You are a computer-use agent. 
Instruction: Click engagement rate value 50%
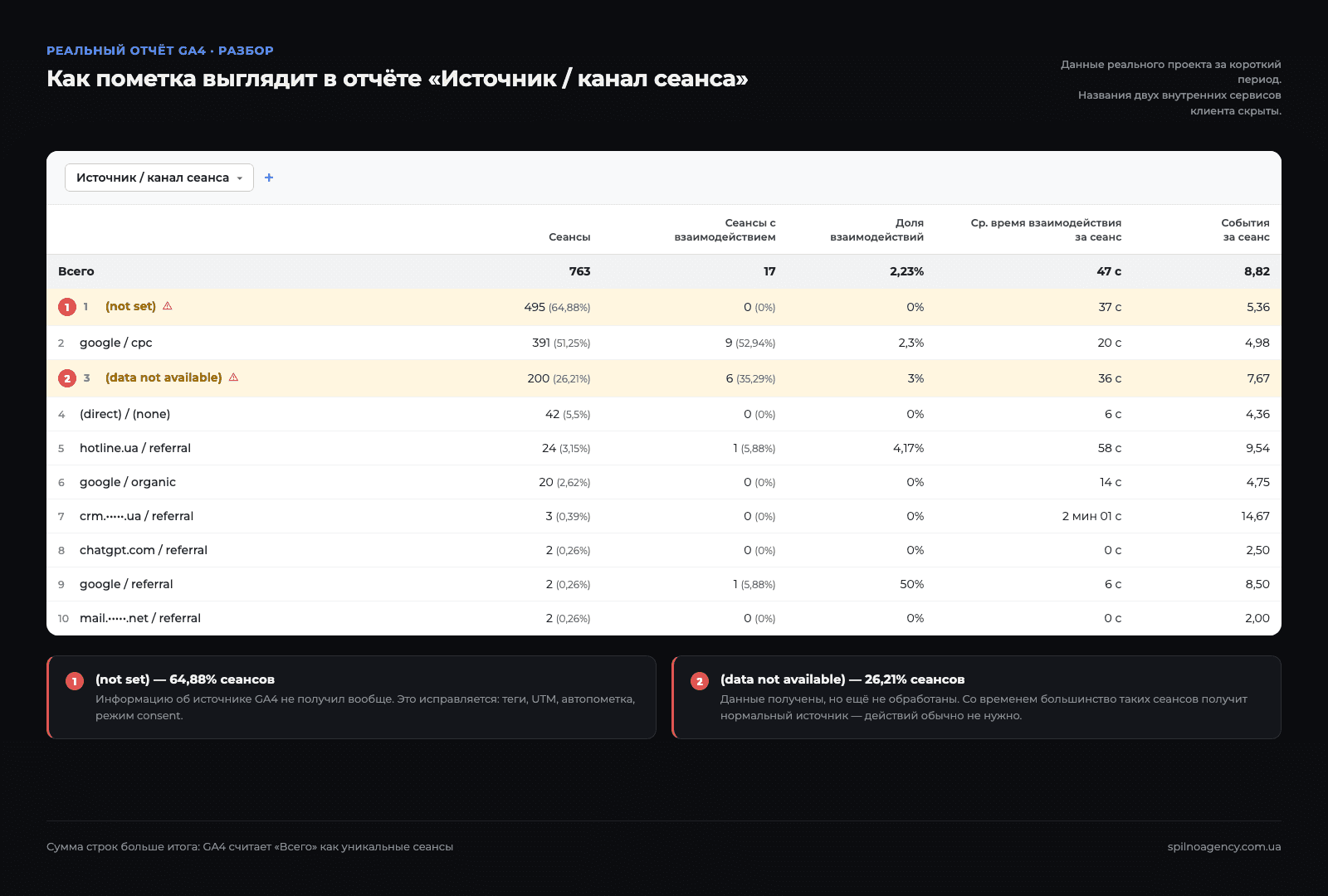[911, 584]
